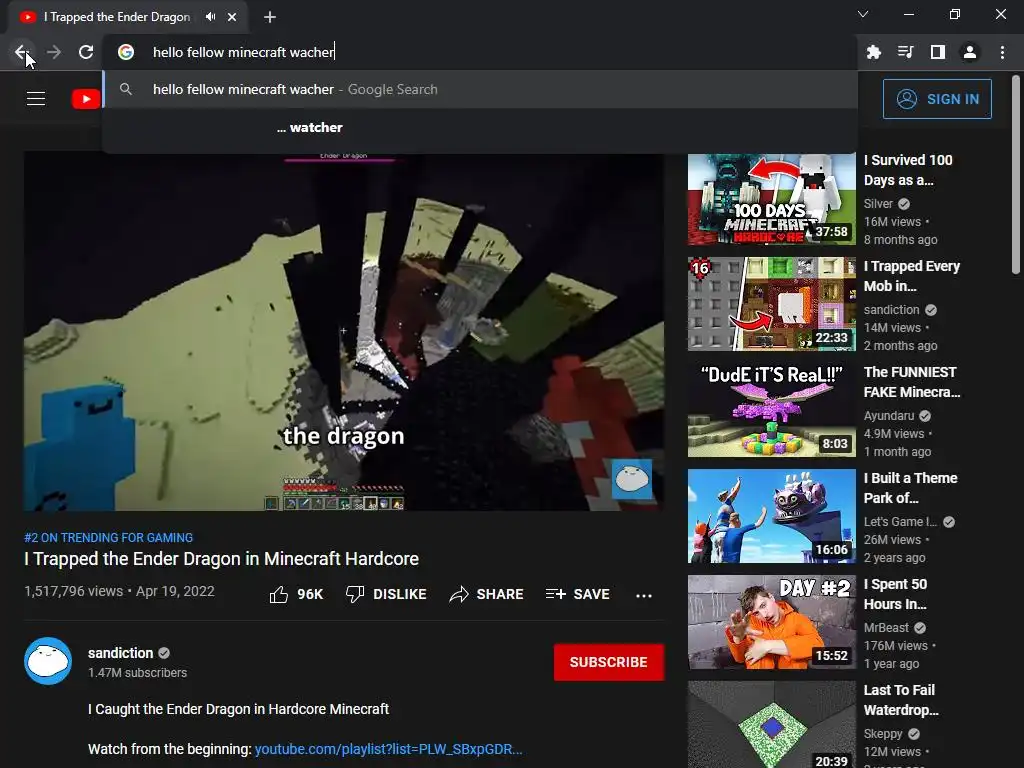This screenshot has width=1024, height=768.
Task: Click the '1.47M subscribers' text
Action: (x=137, y=673)
